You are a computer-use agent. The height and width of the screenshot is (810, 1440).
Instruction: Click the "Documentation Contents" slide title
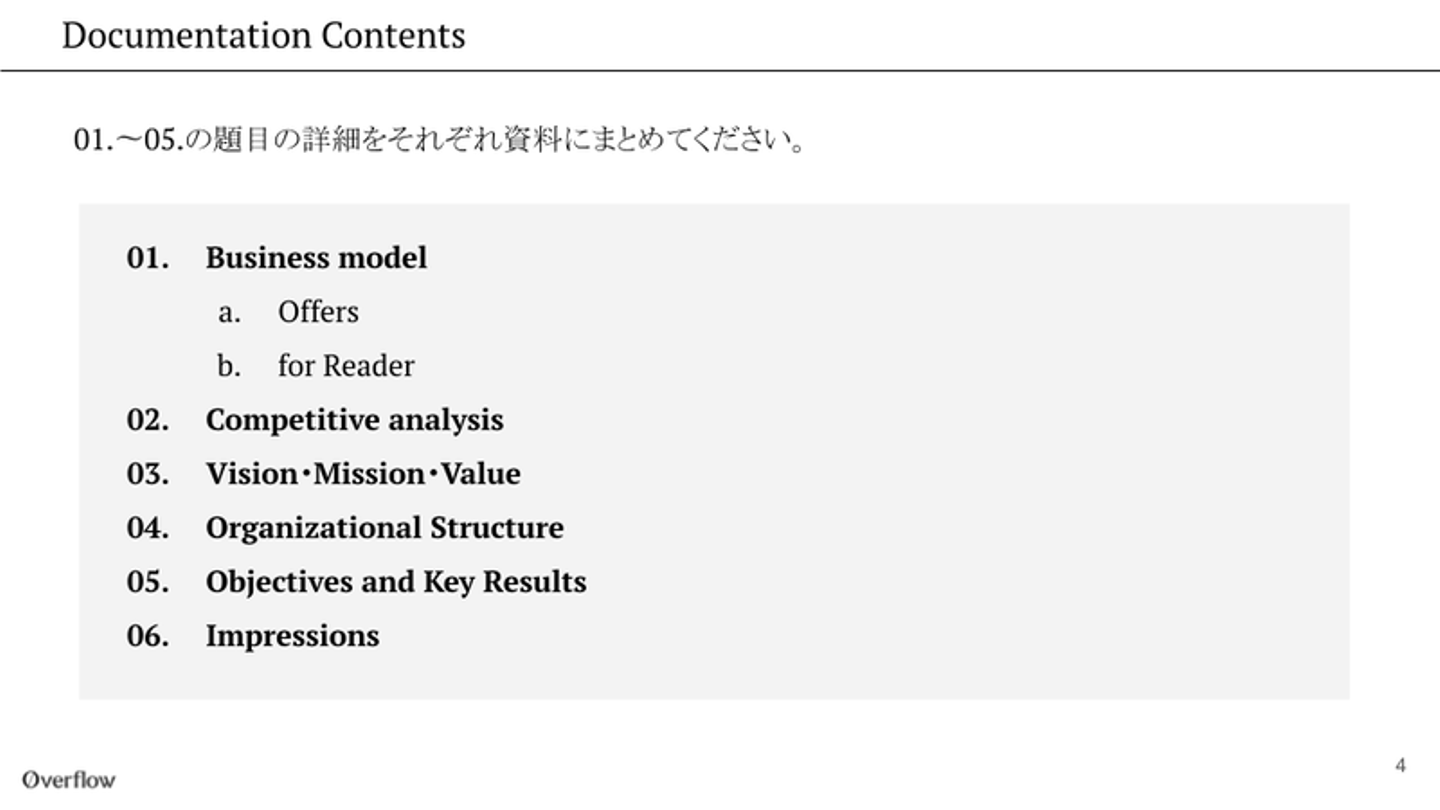263,36
